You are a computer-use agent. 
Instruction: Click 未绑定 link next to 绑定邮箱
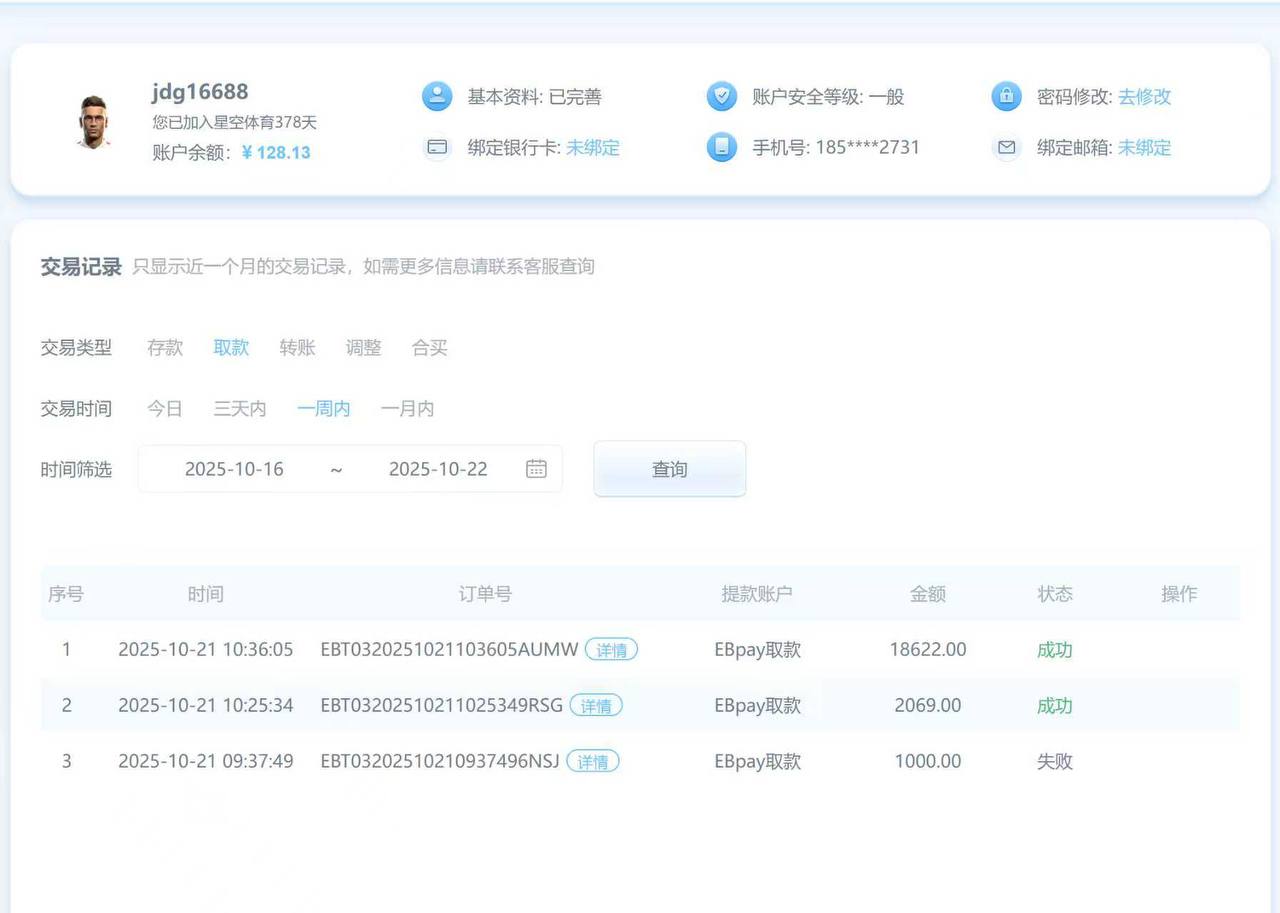click(1144, 148)
